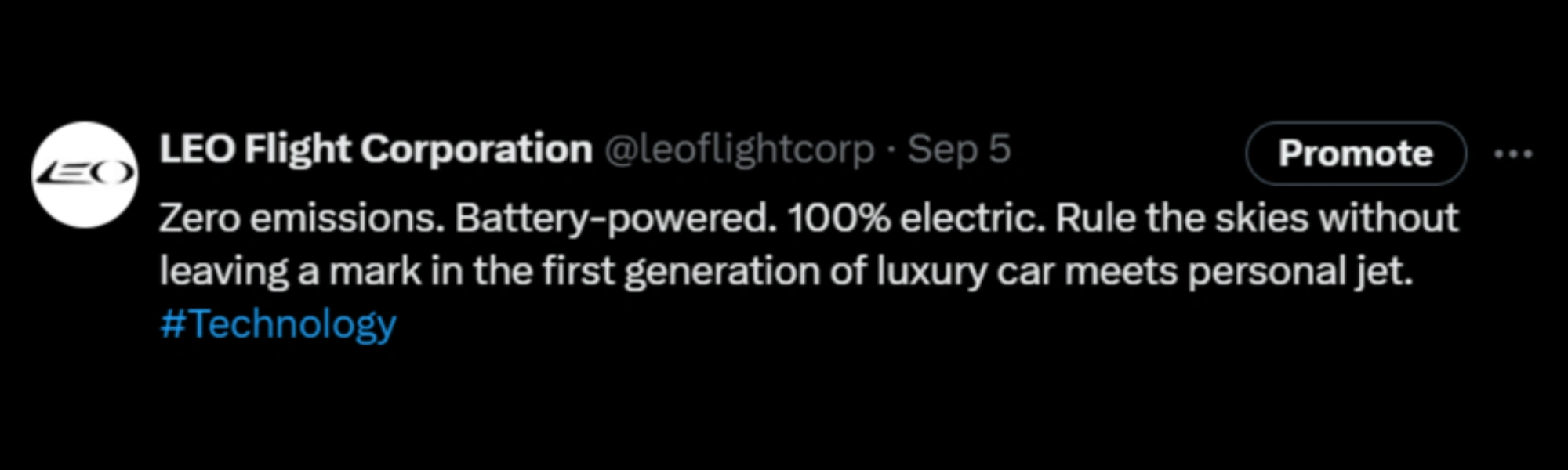Click the words "luxury car" in the post
The image size is (1568, 470).
[964, 271]
